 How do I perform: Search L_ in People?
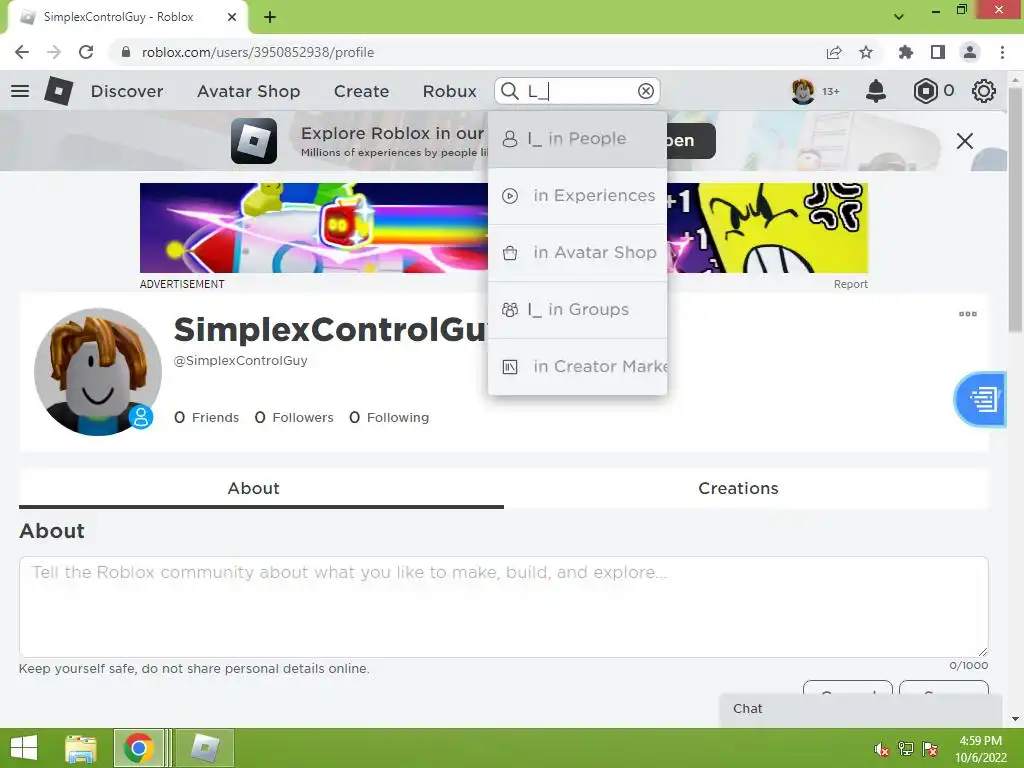(577, 138)
